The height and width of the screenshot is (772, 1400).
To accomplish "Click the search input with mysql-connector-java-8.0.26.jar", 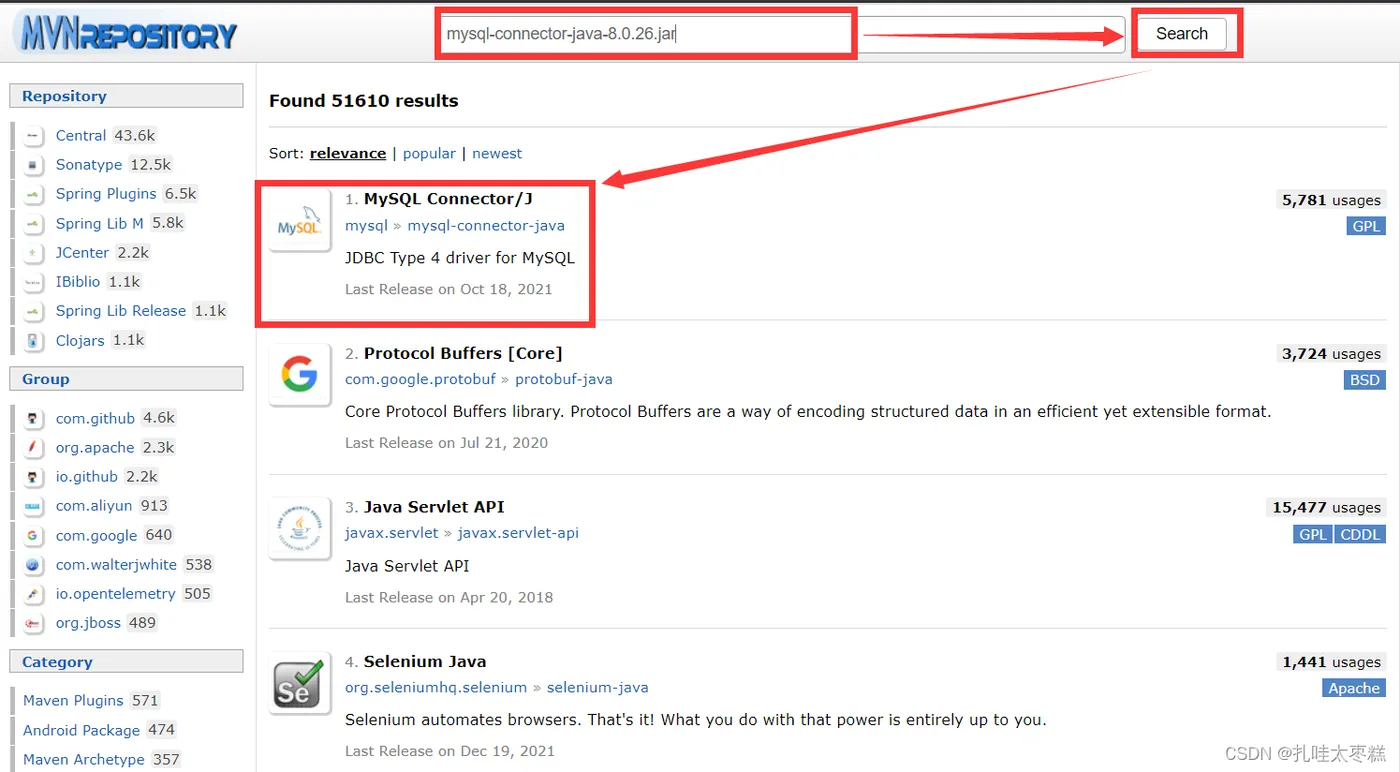I will [783, 33].
